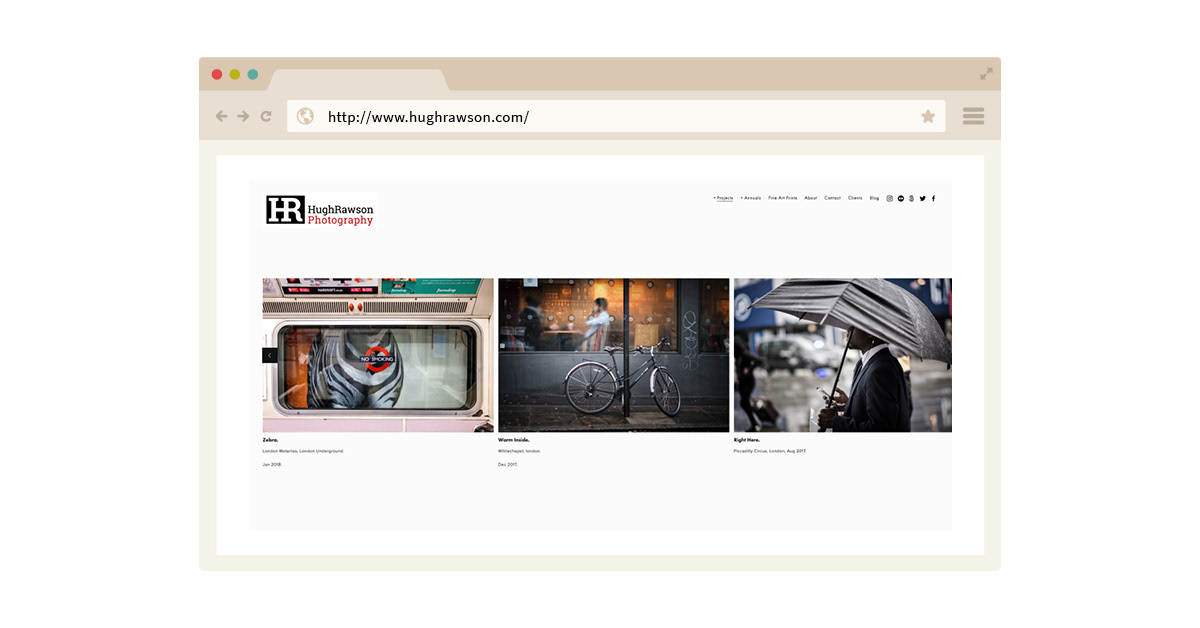This screenshot has height=628, width=1200.
Task: Select the empty browser tab
Action: pos(358,80)
